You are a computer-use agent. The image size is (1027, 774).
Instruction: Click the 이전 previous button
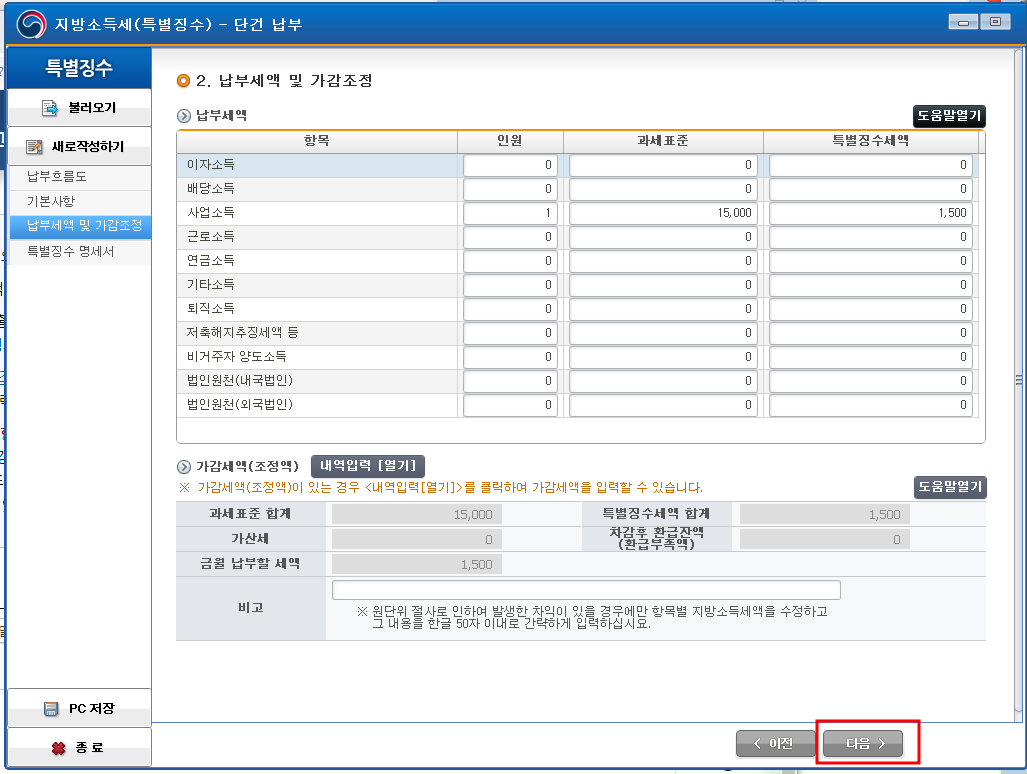775,743
